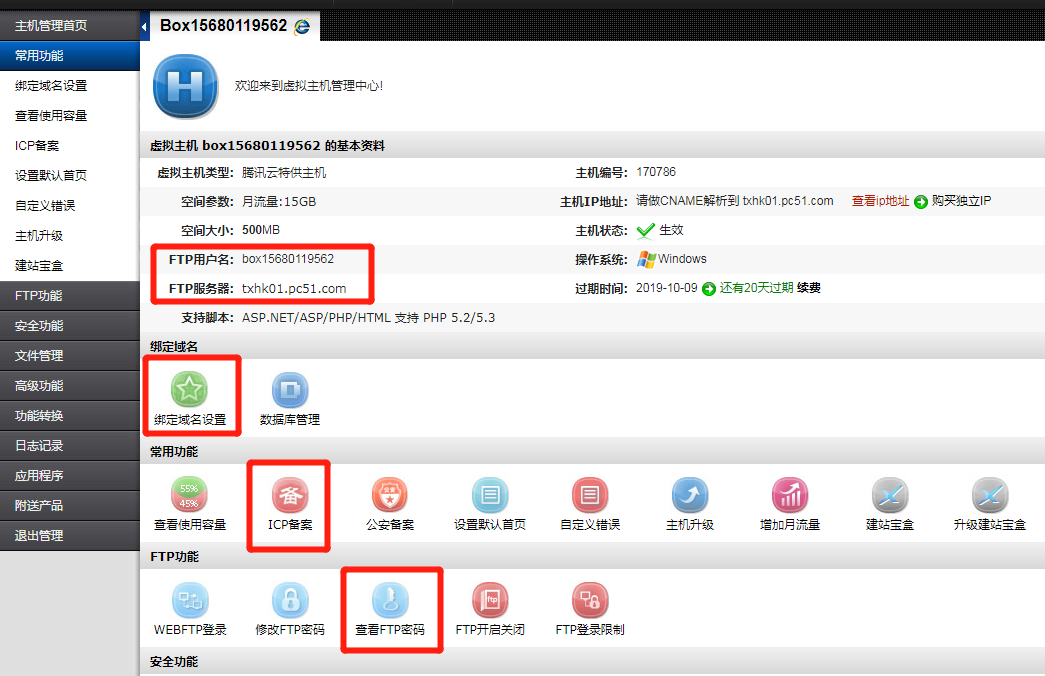Click the 购买独立IP link
This screenshot has height=676, width=1045.
(961, 201)
